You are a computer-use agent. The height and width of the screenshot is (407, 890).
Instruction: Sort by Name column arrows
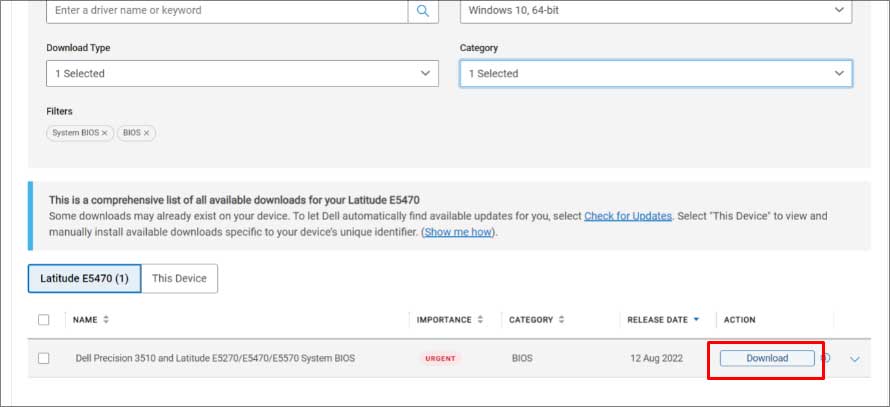(x=106, y=320)
